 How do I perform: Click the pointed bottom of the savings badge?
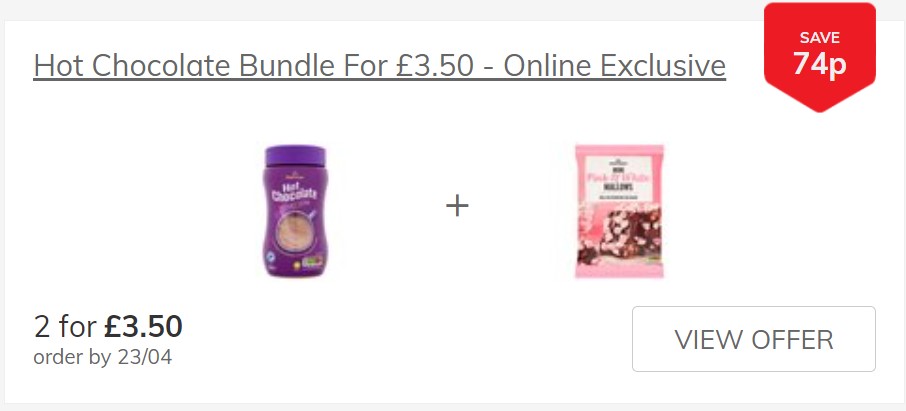(819, 99)
